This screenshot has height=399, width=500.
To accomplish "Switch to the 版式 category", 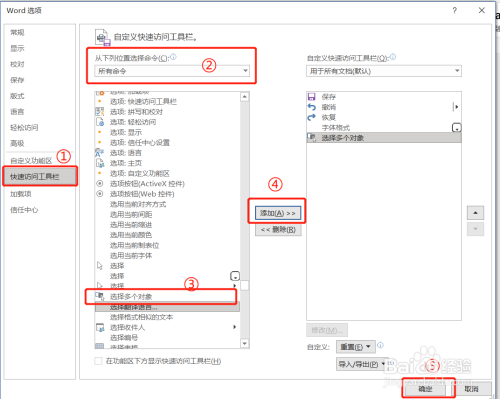I will (17, 96).
